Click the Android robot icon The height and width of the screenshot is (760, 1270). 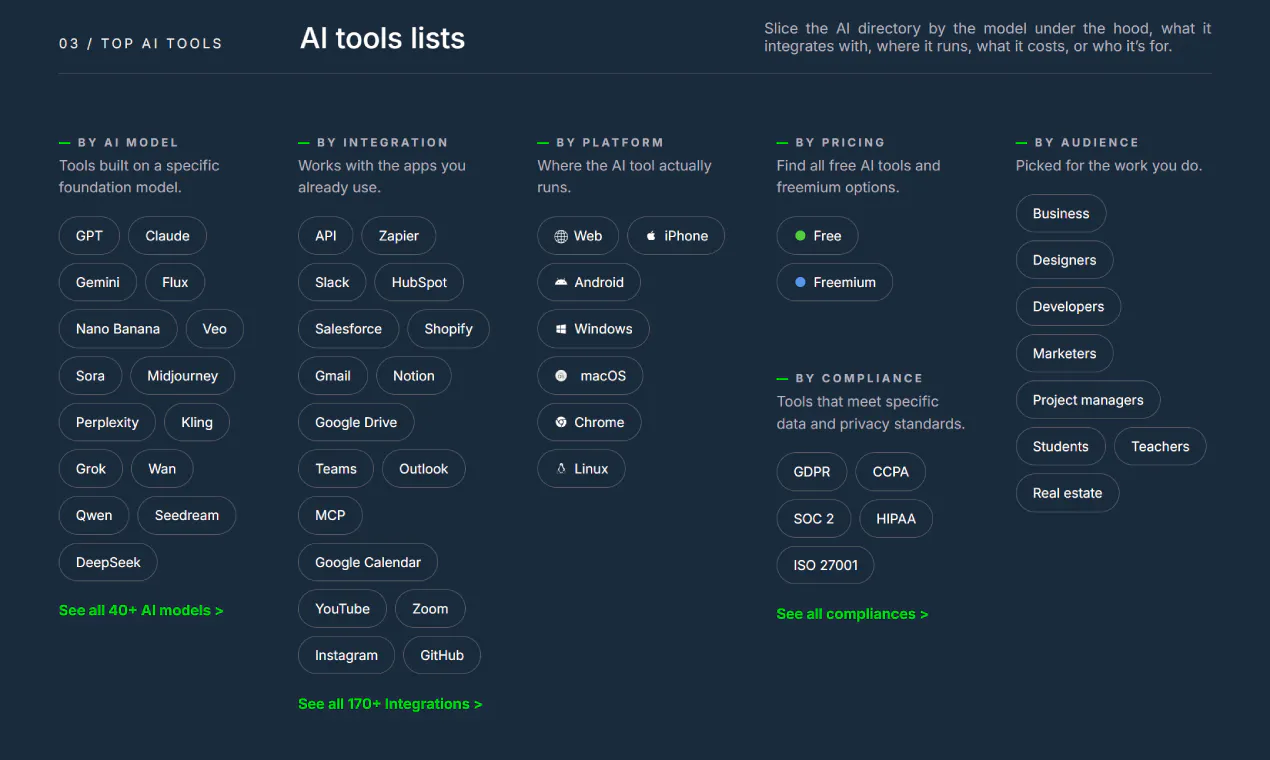561,282
